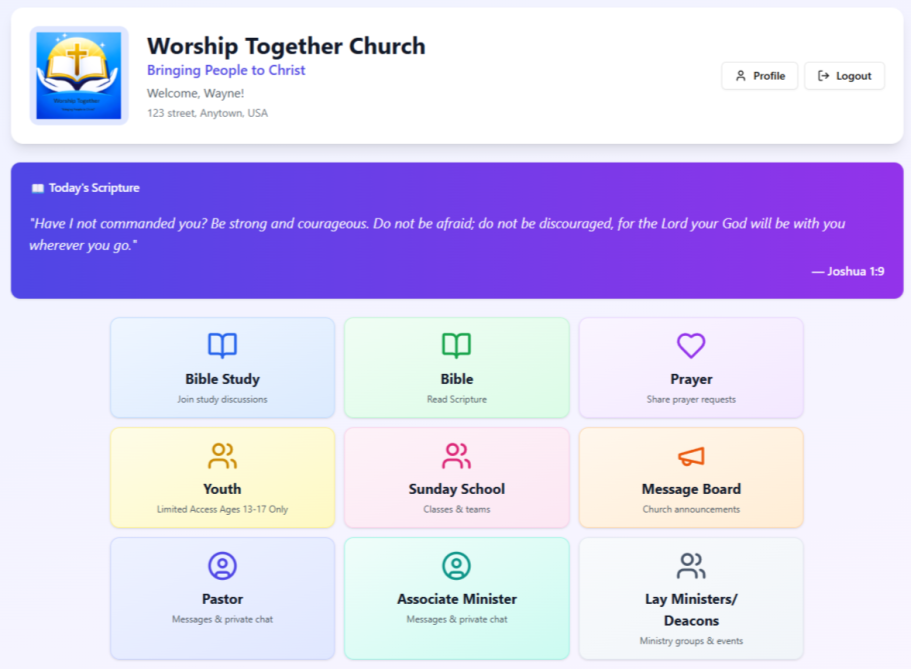Viewport: 911px width, 669px height.
Task: Click the Today's Scripture heading
Action: coord(94,188)
